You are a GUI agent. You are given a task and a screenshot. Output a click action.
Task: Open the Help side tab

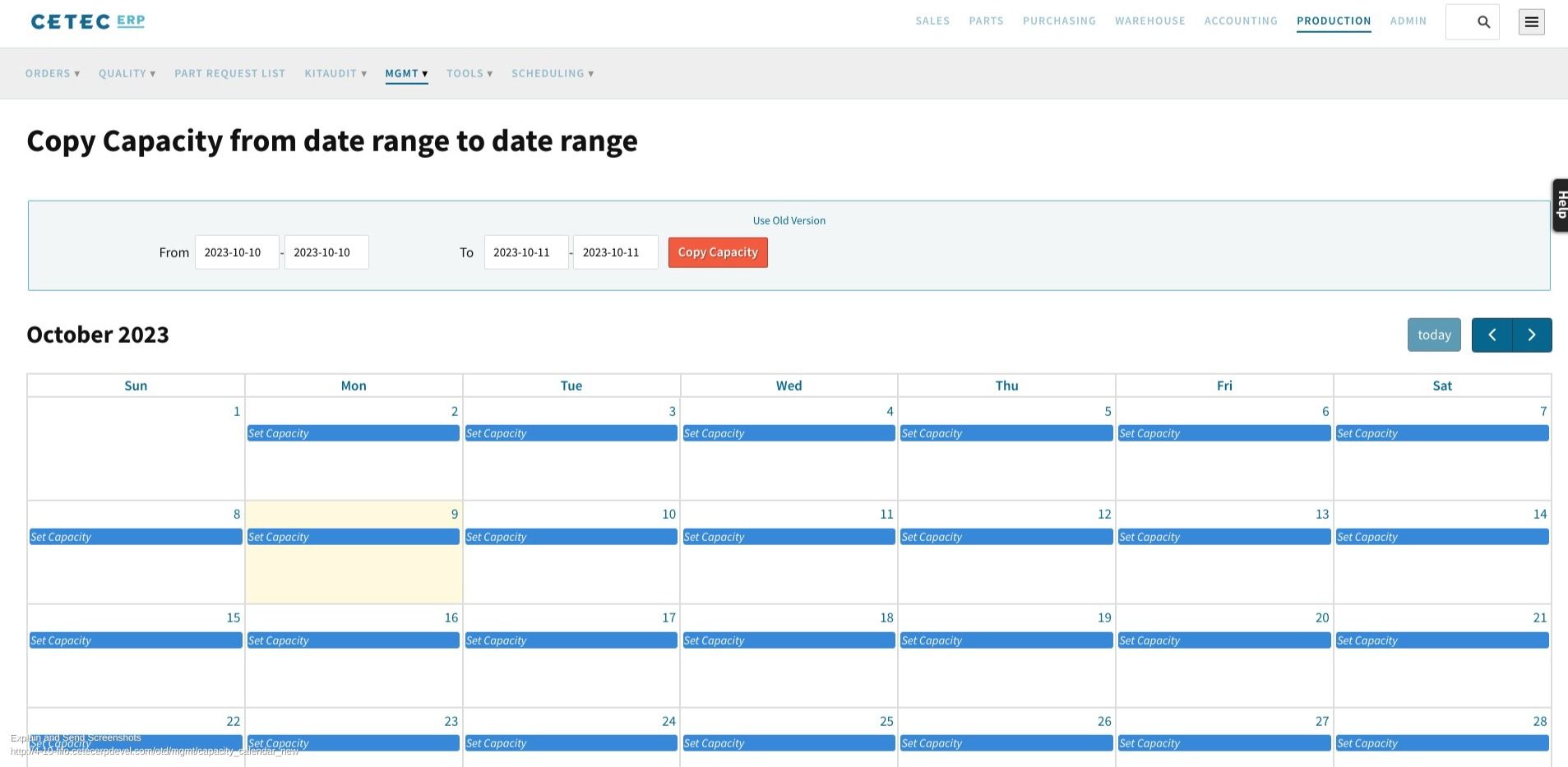(1560, 205)
